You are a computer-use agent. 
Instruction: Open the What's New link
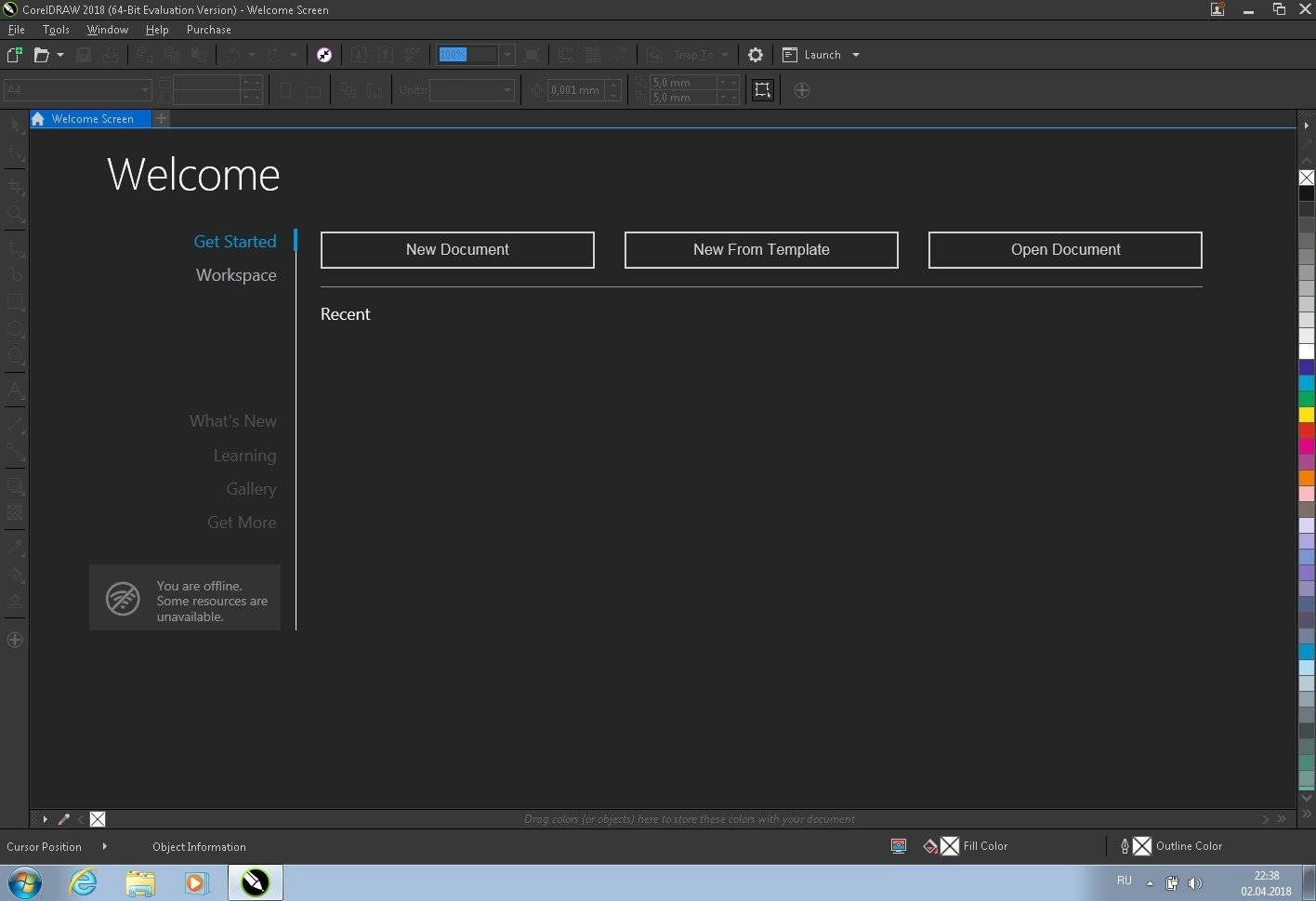point(233,421)
